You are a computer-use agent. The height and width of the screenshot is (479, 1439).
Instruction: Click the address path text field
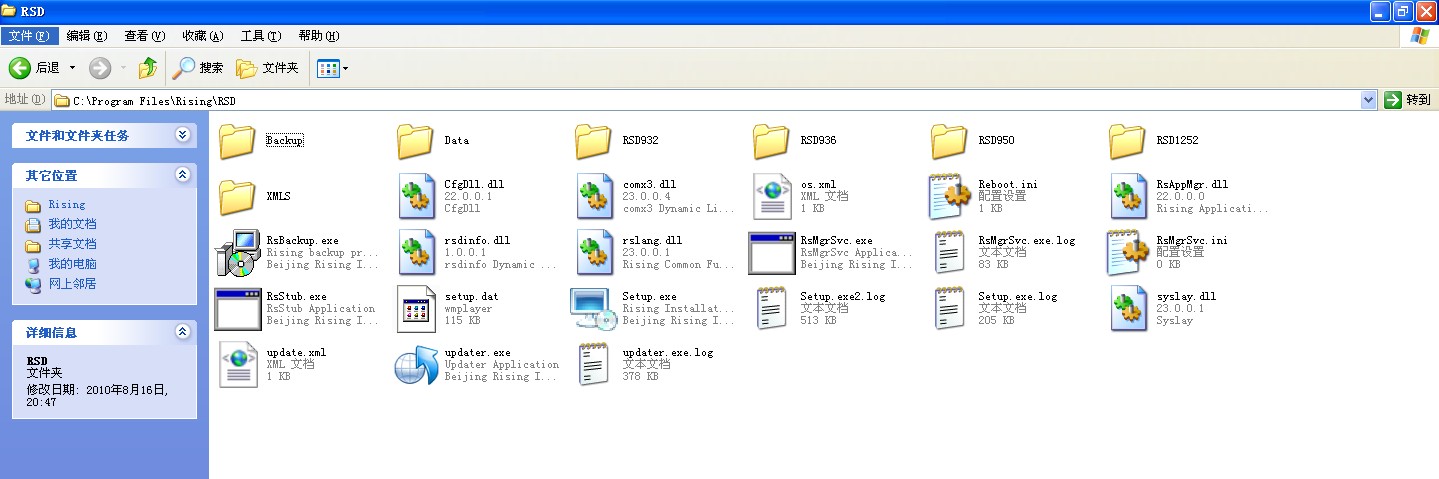(706, 101)
